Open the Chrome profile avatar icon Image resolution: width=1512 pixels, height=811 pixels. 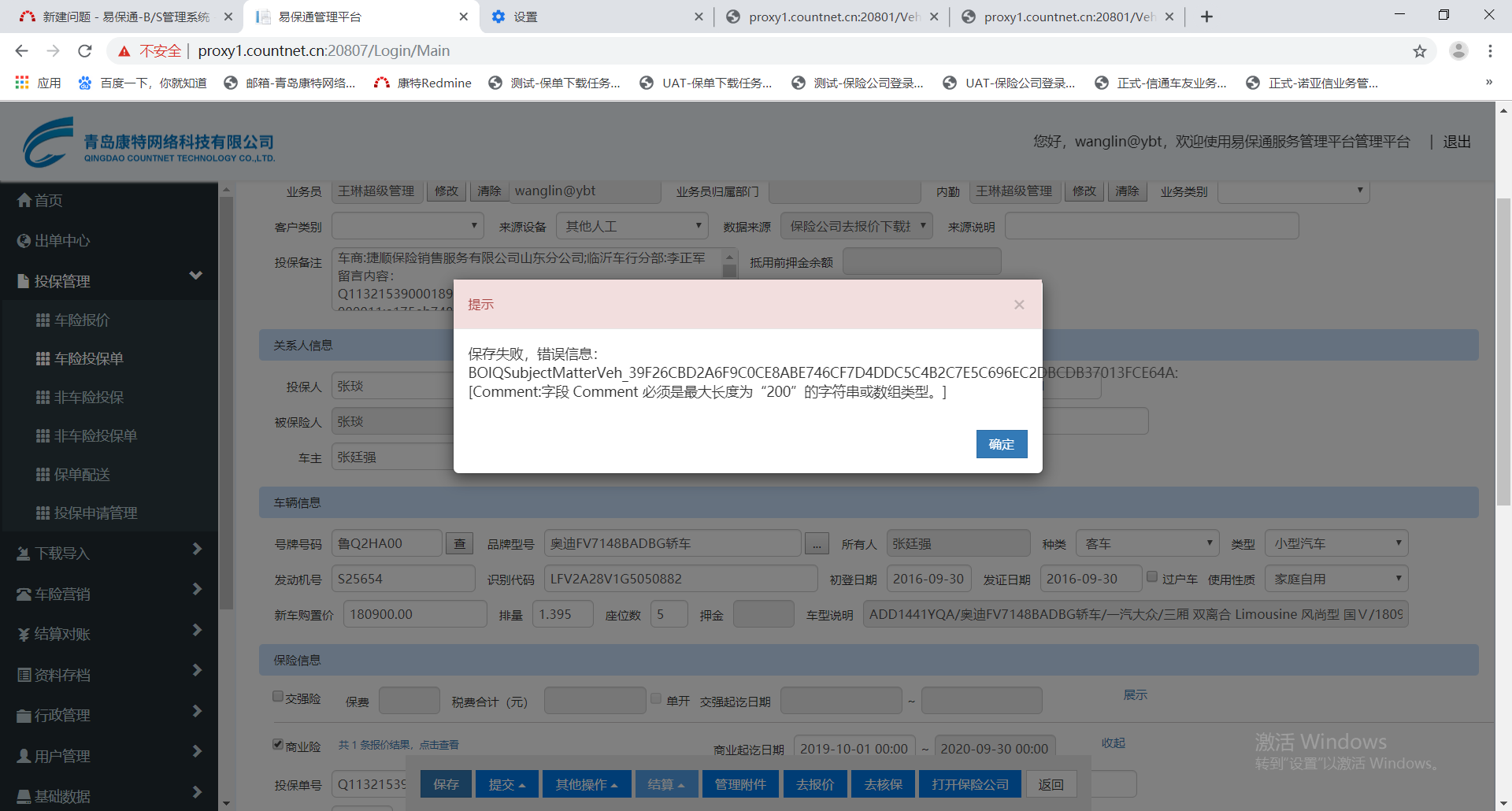(x=1458, y=51)
